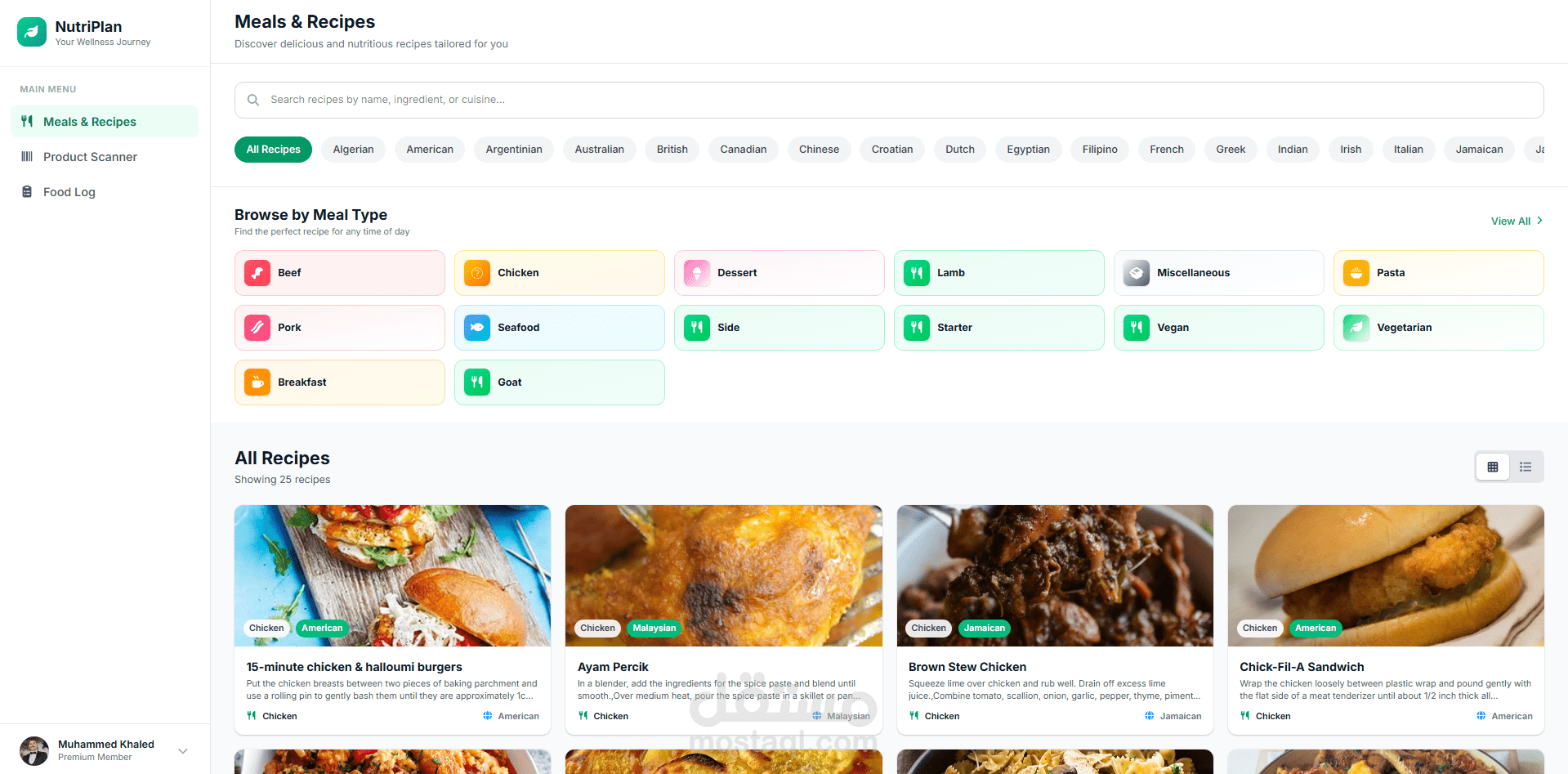Activate the All Recipes filter pill
Viewport: 1568px width, 774px height.
(273, 150)
